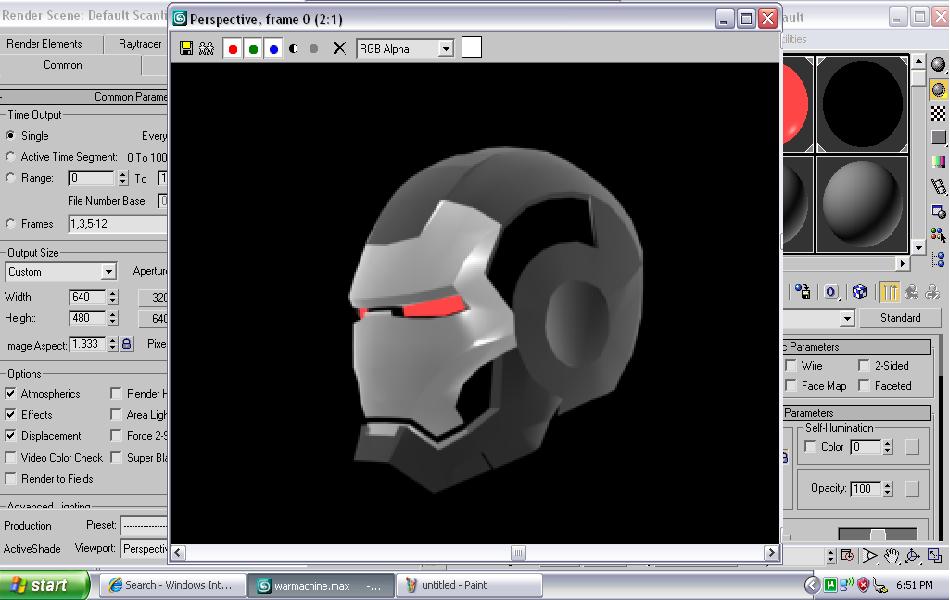950x600 pixels.
Task: Open the Material/Map Navigator icon
Action: 938,259
